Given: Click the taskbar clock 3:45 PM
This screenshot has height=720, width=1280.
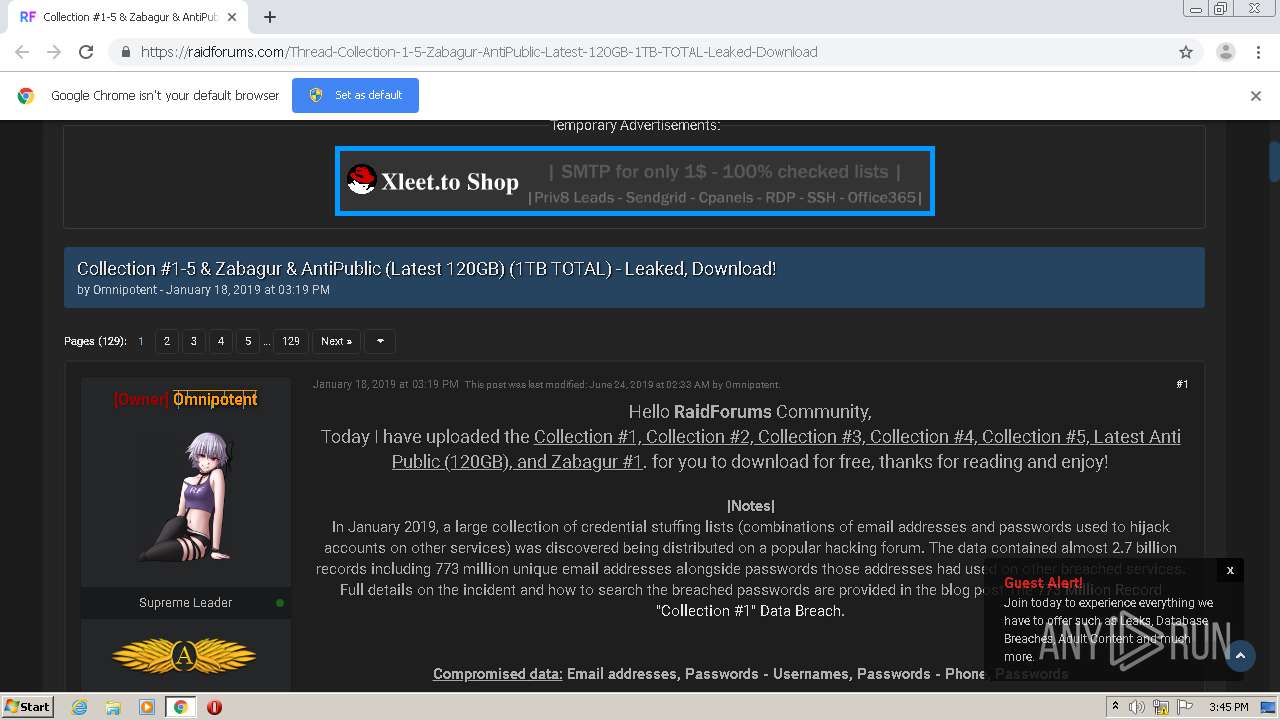Looking at the screenshot, I should [x=1229, y=707].
